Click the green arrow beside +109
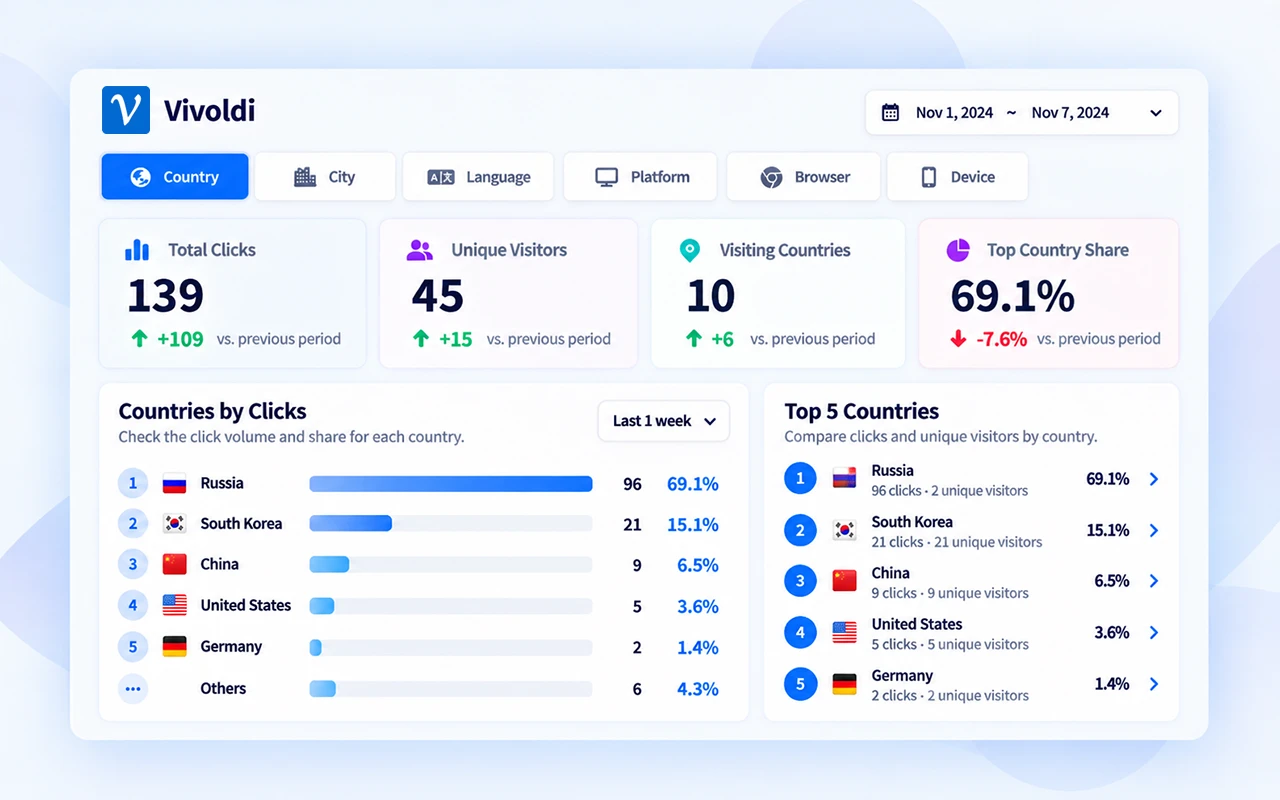The image size is (1280, 800). click(139, 339)
